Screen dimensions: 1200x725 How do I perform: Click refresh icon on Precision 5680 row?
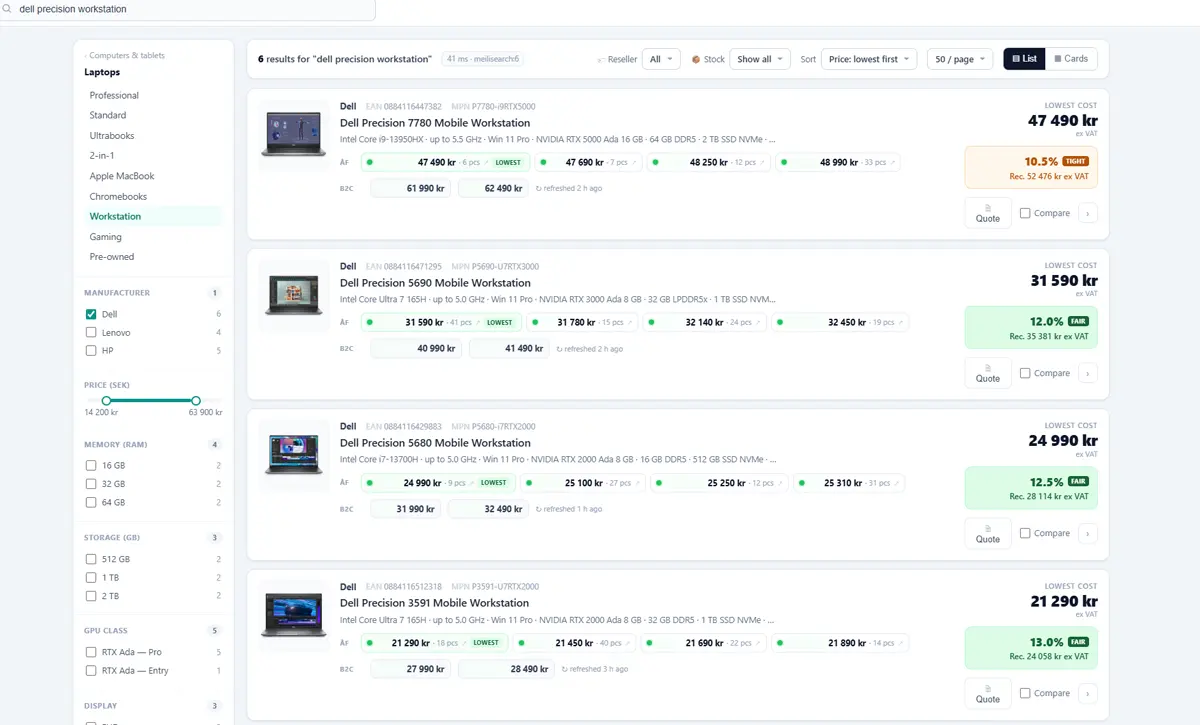tap(538, 509)
